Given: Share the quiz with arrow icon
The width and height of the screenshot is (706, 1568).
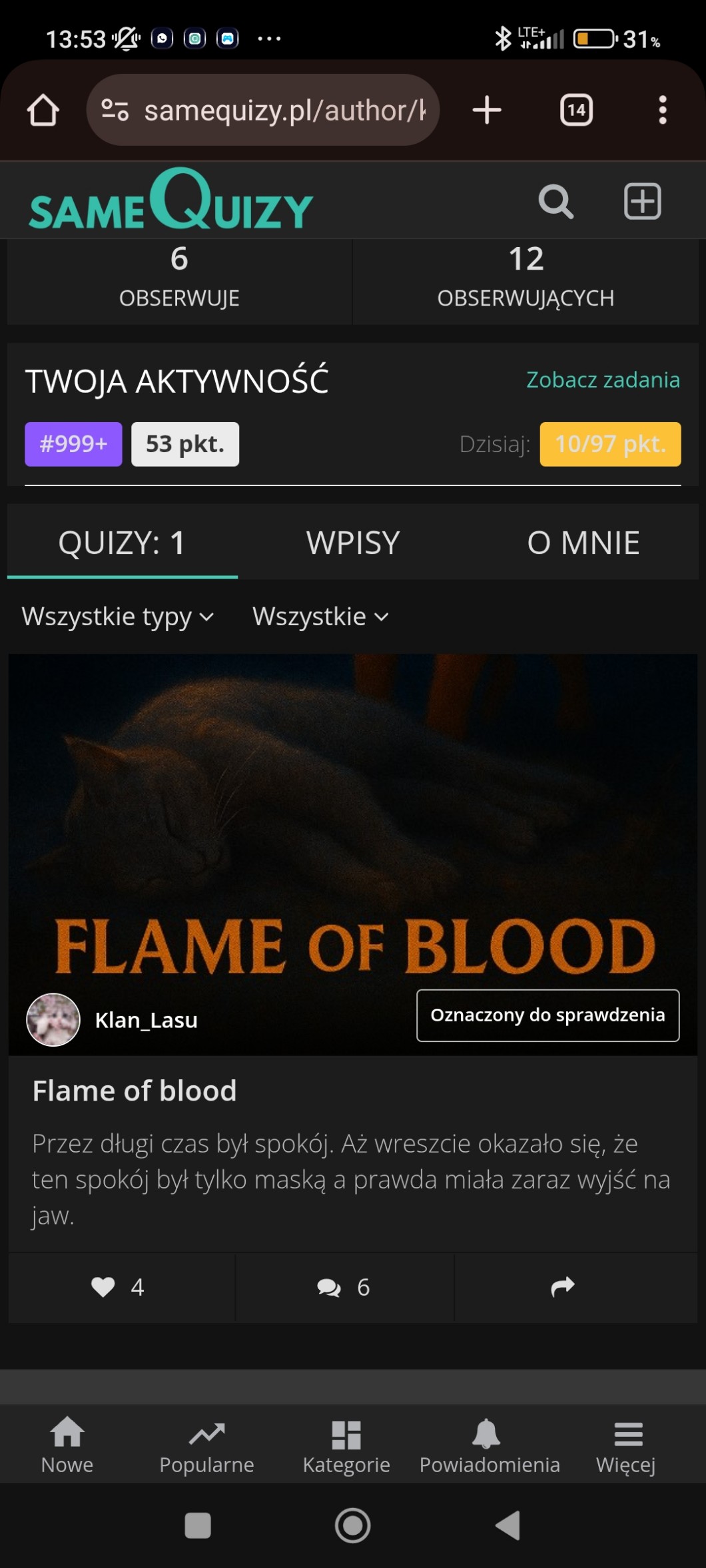Looking at the screenshot, I should pyautogui.click(x=563, y=1287).
